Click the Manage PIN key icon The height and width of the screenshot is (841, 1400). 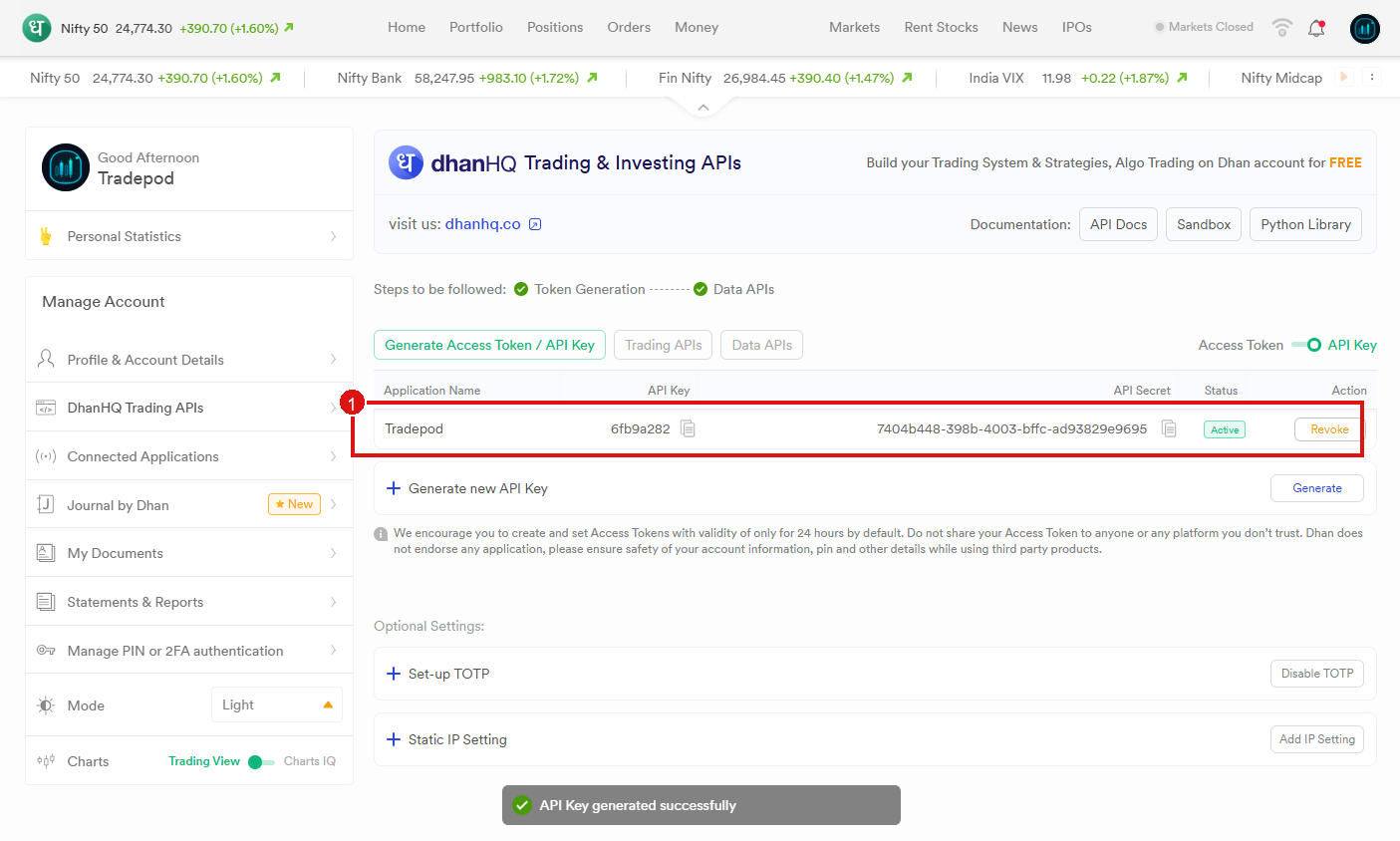coord(46,651)
